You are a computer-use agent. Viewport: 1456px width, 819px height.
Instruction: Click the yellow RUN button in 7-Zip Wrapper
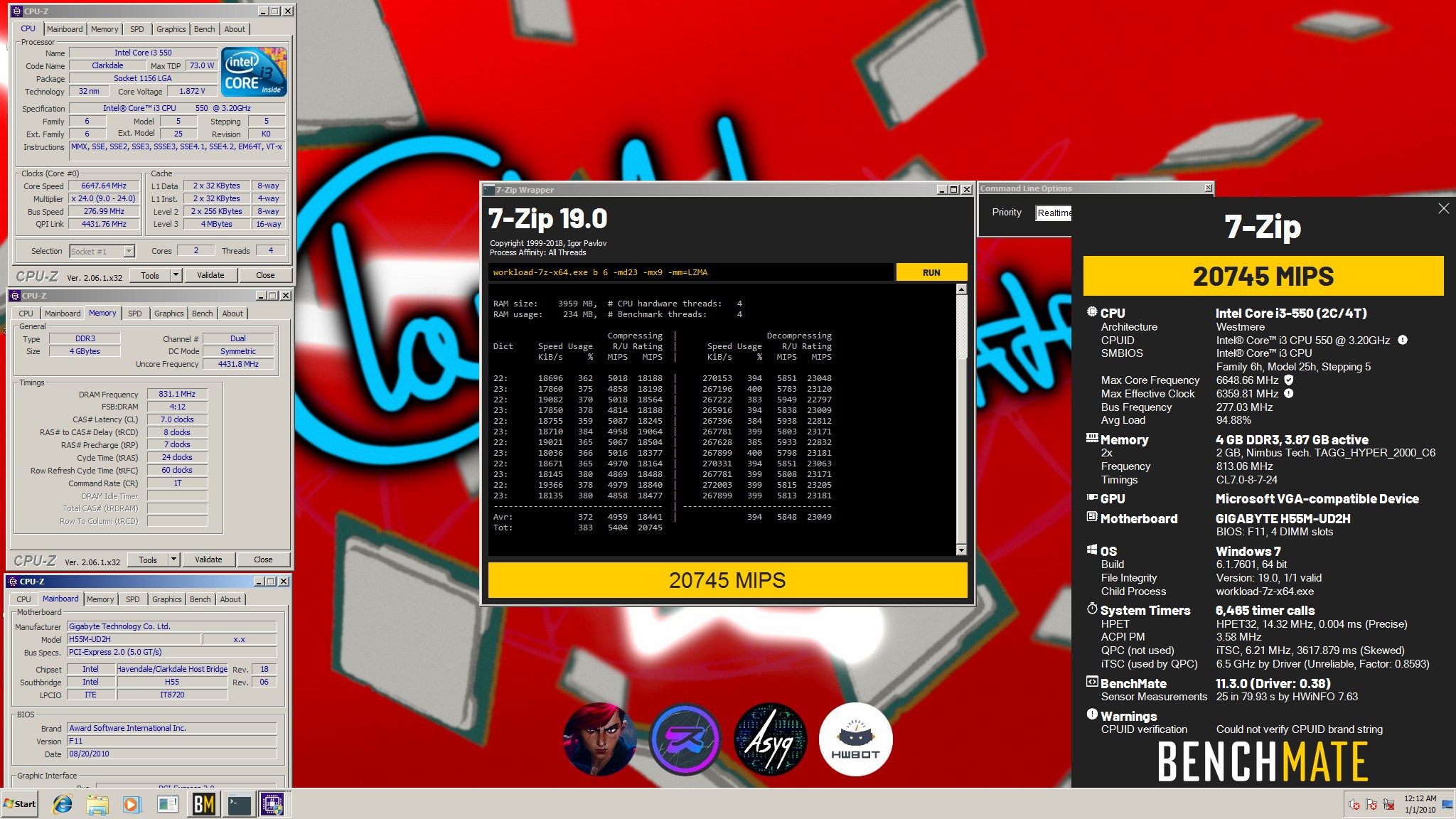[931, 272]
